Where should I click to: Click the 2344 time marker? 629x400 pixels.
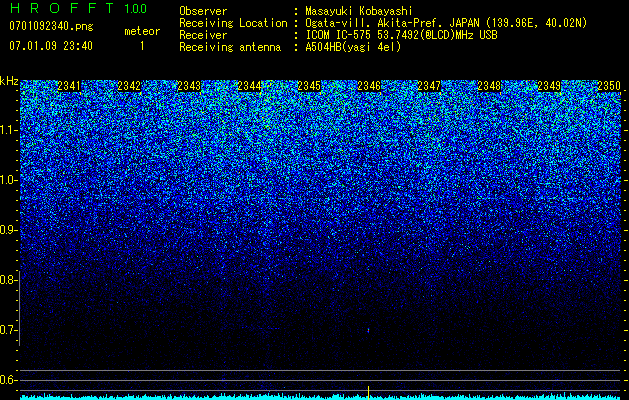pyautogui.click(x=249, y=86)
